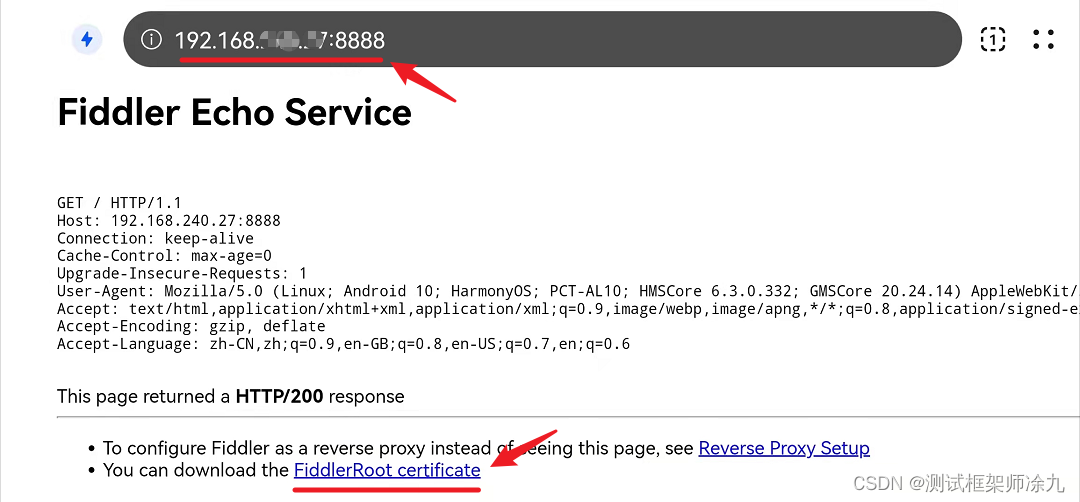1080x502 pixels.
Task: Select the Fiddler Echo Service heading
Action: tap(234, 112)
